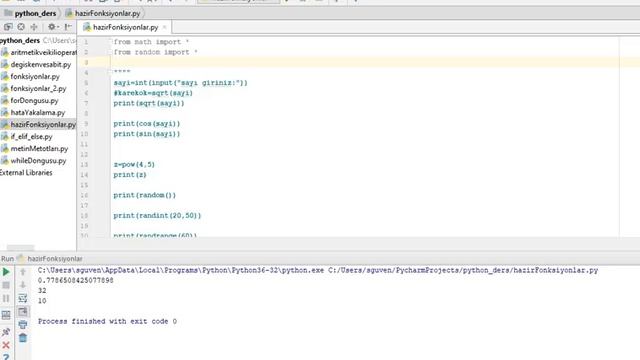Screen dimensions: 640x360
Task: Toggle Soft-Wrap in the console
Action: pos(23,298)
